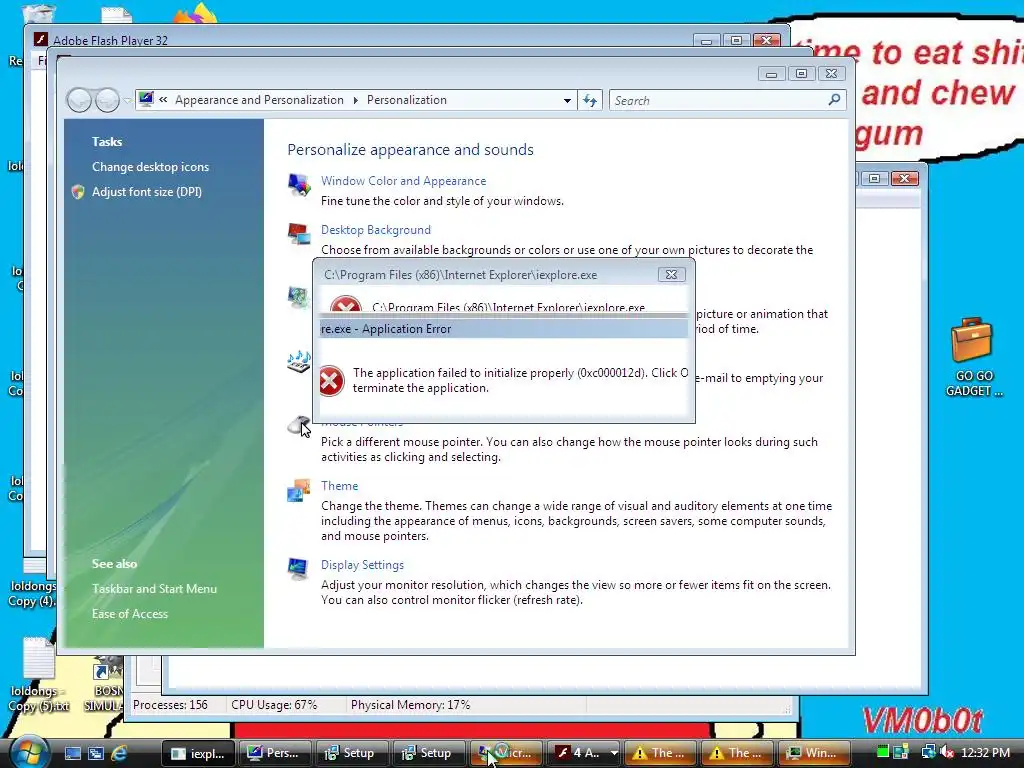Open Display Settings link
The image size is (1024, 768).
pyautogui.click(x=362, y=565)
